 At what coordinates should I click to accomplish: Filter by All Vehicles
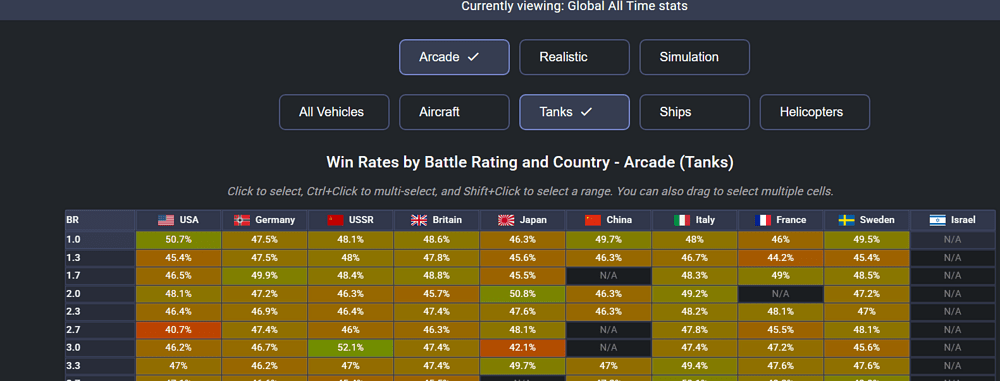[334, 112]
